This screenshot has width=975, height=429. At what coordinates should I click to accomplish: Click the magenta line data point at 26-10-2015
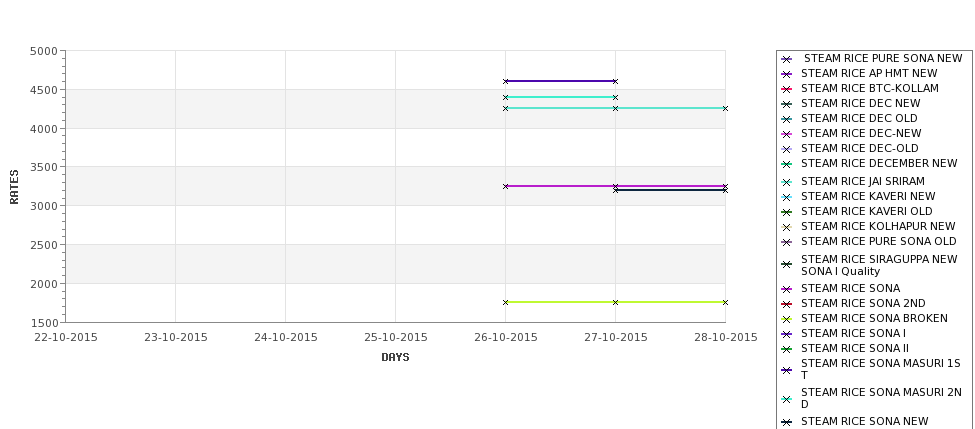(506, 186)
